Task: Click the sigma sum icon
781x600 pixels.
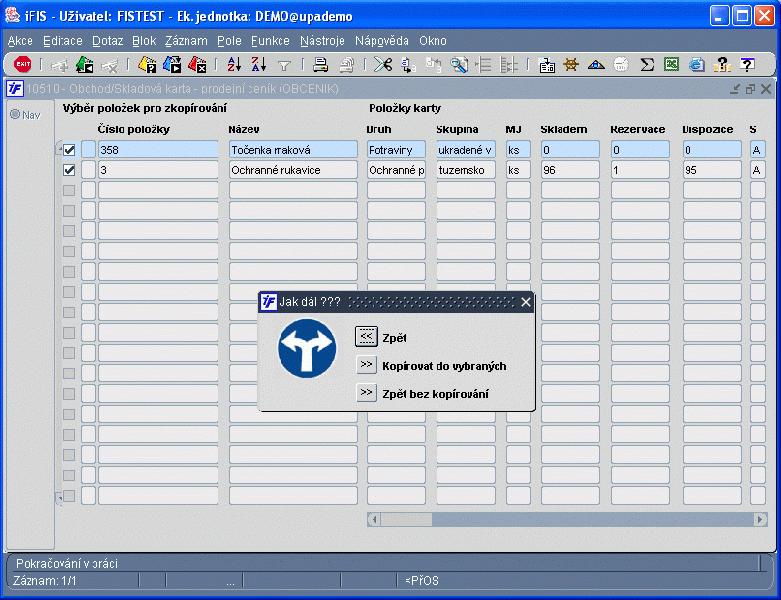Action: [x=647, y=64]
